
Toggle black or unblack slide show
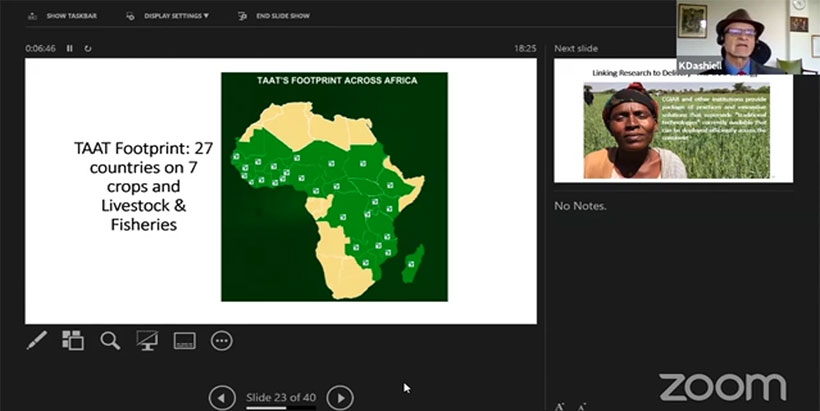147,341
